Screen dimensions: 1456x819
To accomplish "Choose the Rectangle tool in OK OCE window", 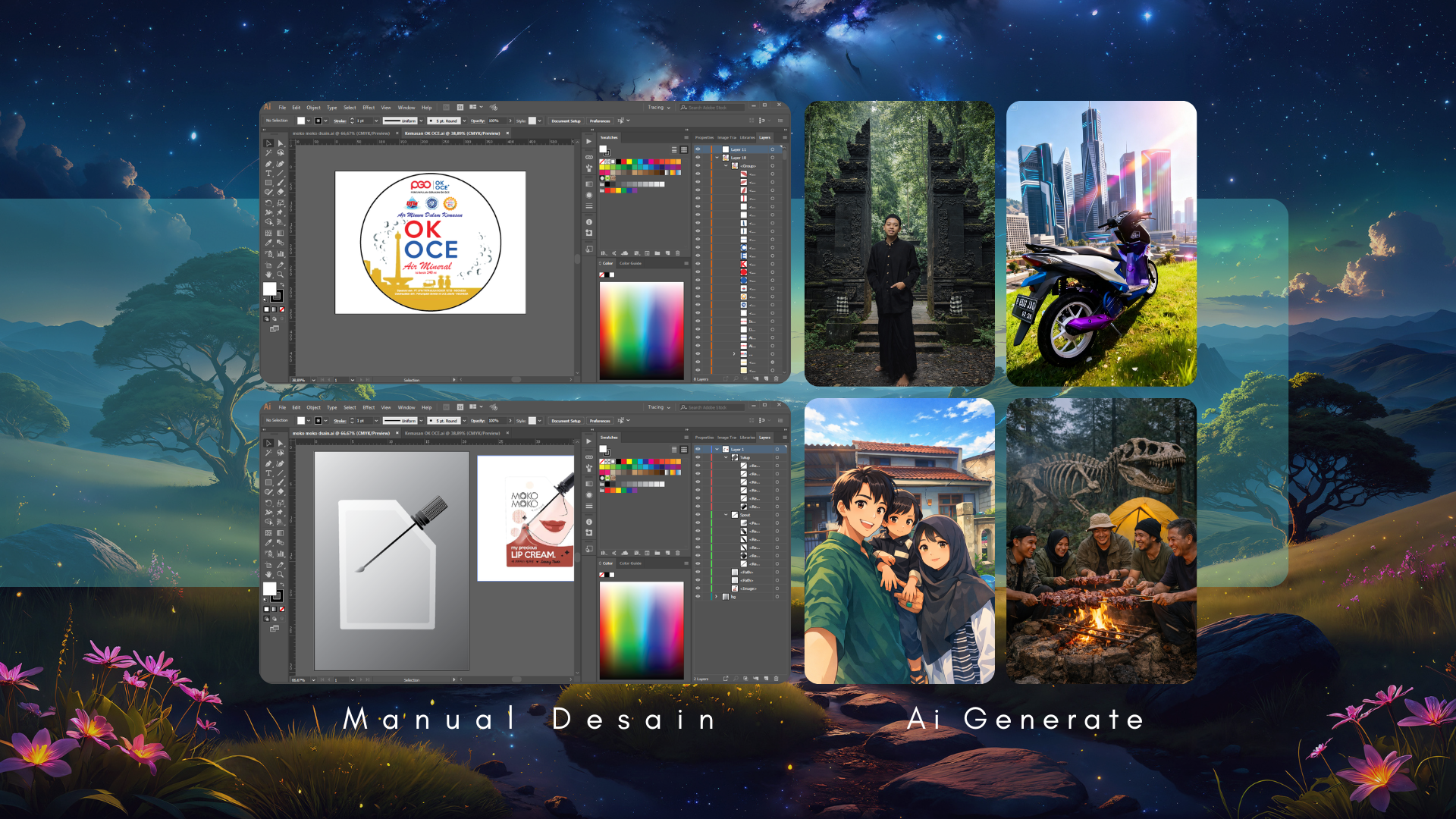I will point(268,183).
